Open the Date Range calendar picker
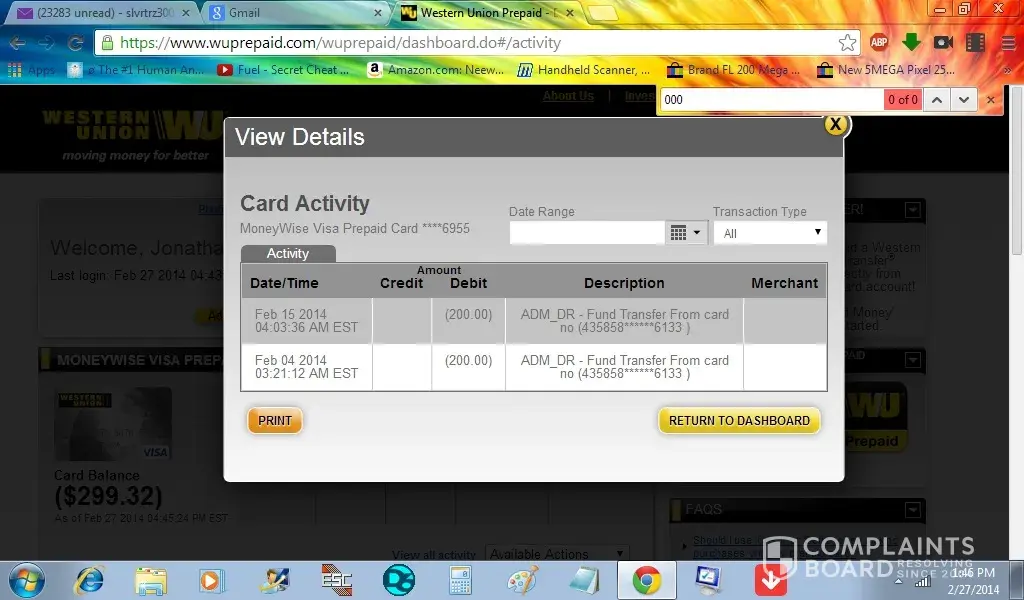The height and width of the screenshot is (600, 1024). pyautogui.click(x=686, y=233)
